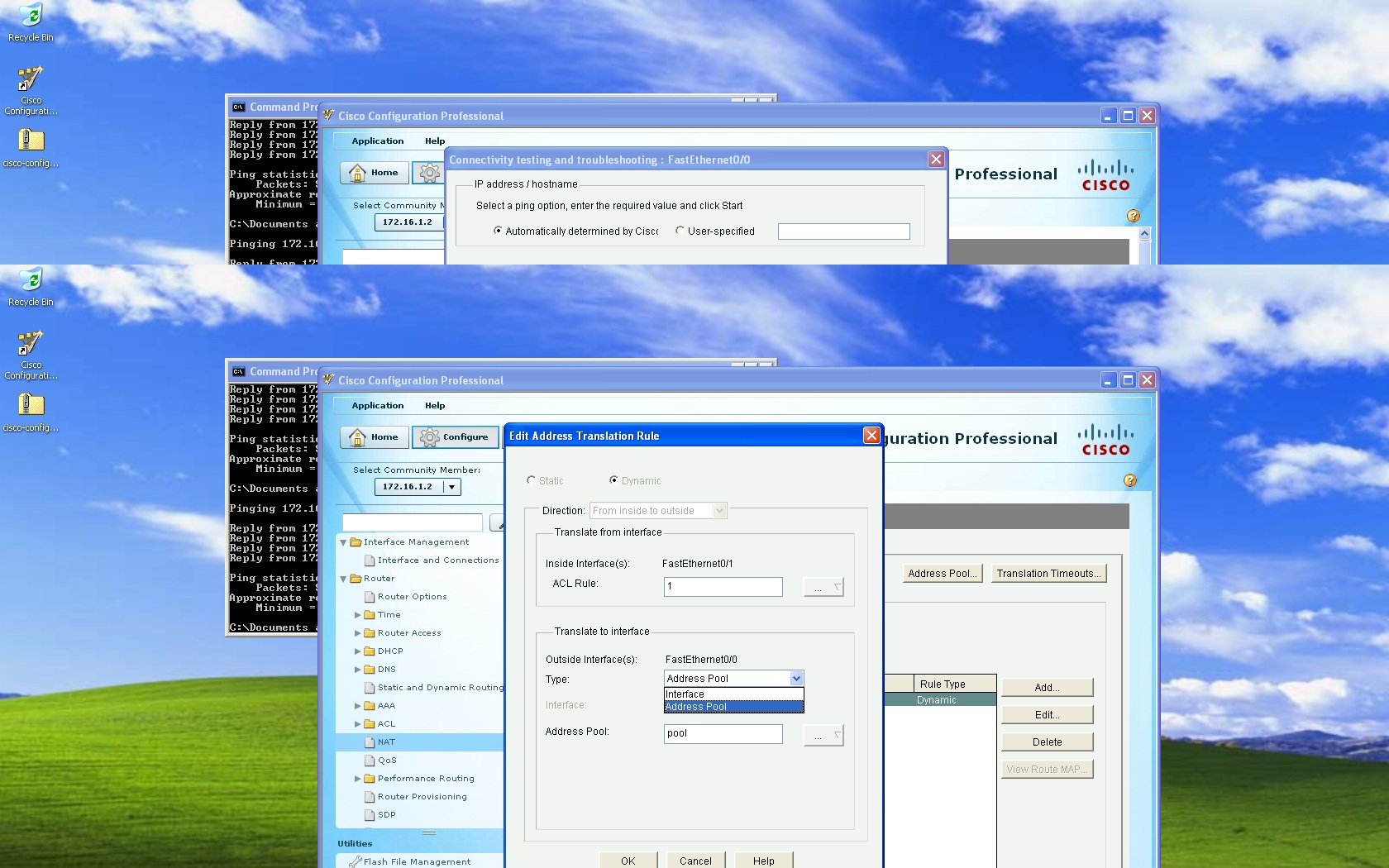Click Cancel in the translation rule dialog
The height and width of the screenshot is (868, 1389).
[x=695, y=861]
